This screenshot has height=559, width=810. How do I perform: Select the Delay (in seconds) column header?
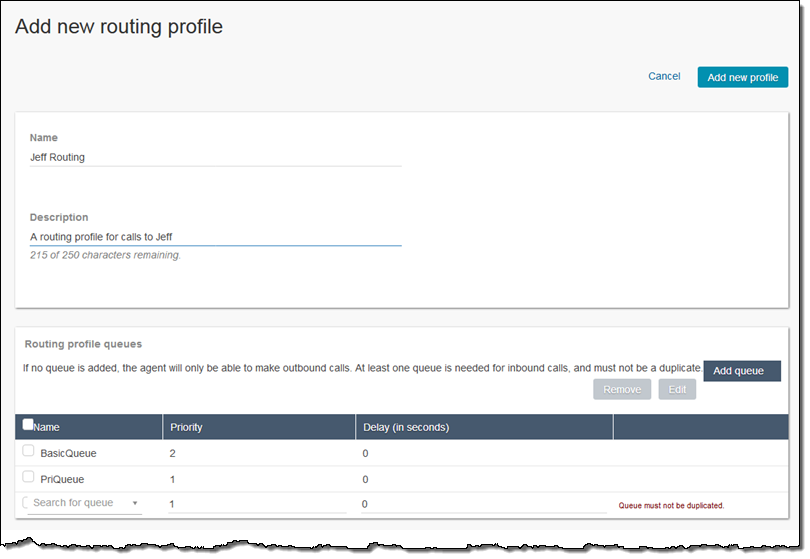click(405, 428)
